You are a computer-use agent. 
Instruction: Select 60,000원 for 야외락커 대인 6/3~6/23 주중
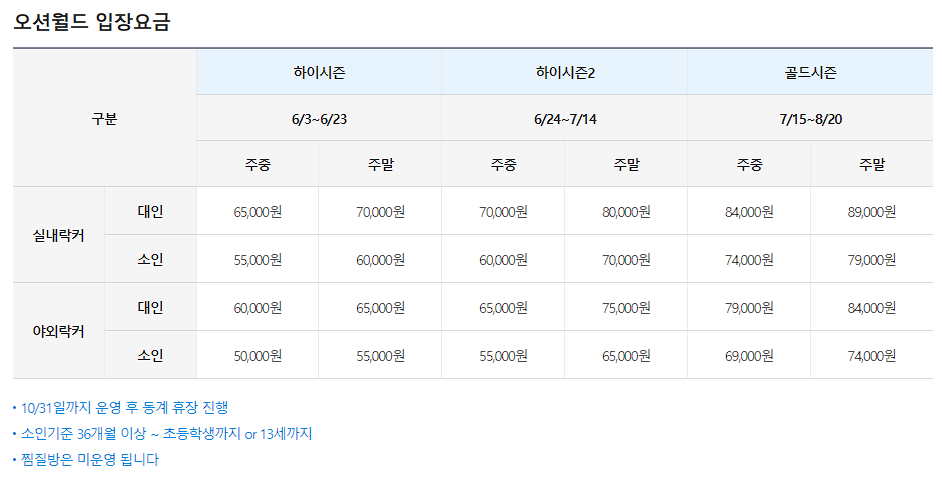click(x=257, y=308)
